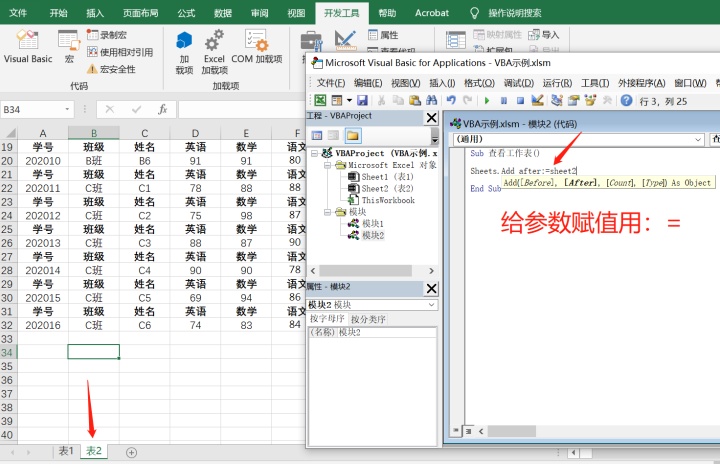Click Paste icon in VBA toolbar
Screen dimensions: 720x464
click(x=415, y=100)
